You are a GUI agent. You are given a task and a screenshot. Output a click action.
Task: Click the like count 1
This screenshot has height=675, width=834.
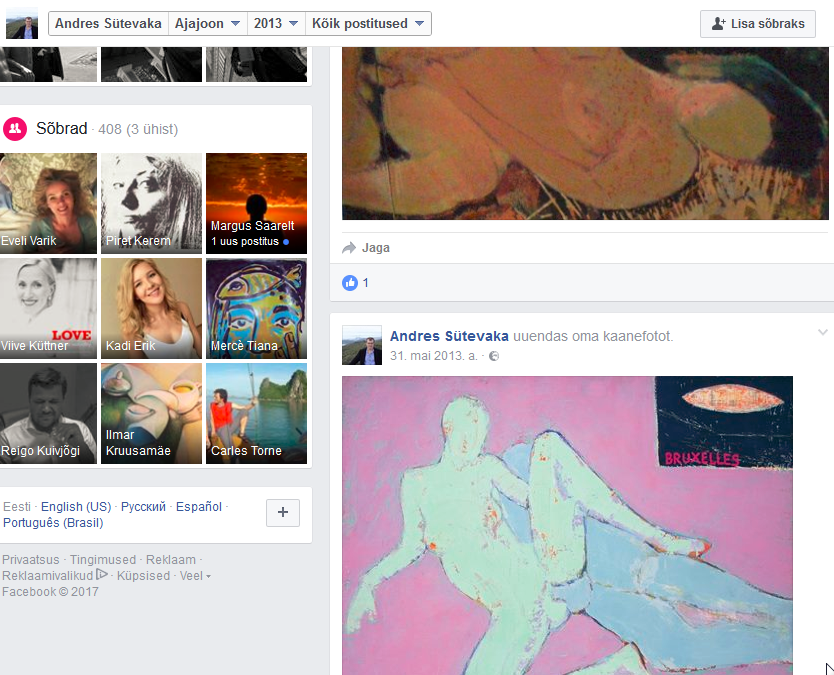tap(366, 283)
